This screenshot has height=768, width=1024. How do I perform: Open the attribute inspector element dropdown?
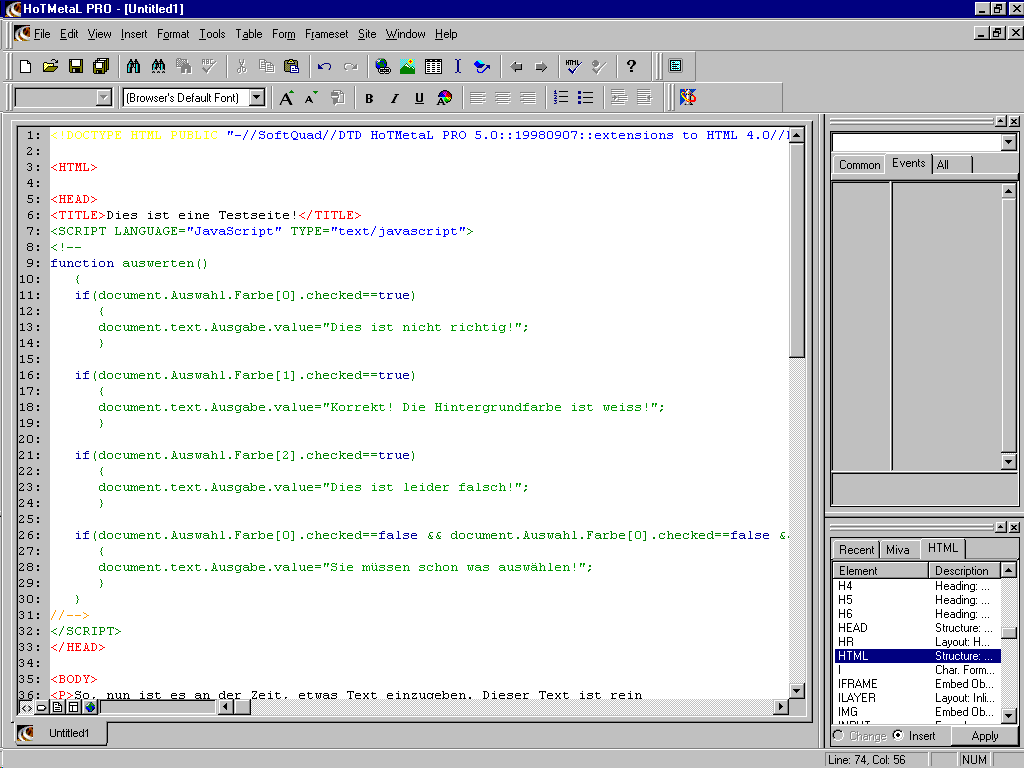1008,143
